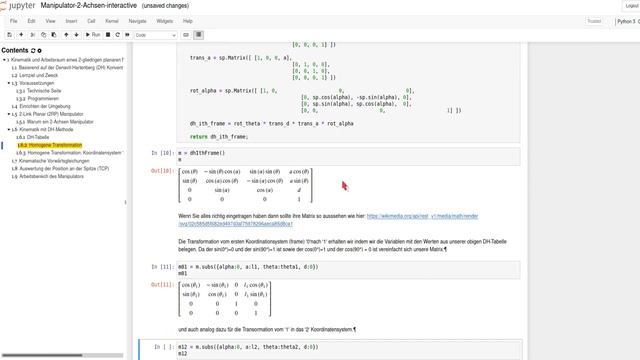Jump to 1.3 Voraussetzungen heading
Image resolution: width=640 pixels, height=360 pixels.
(x=33, y=83)
